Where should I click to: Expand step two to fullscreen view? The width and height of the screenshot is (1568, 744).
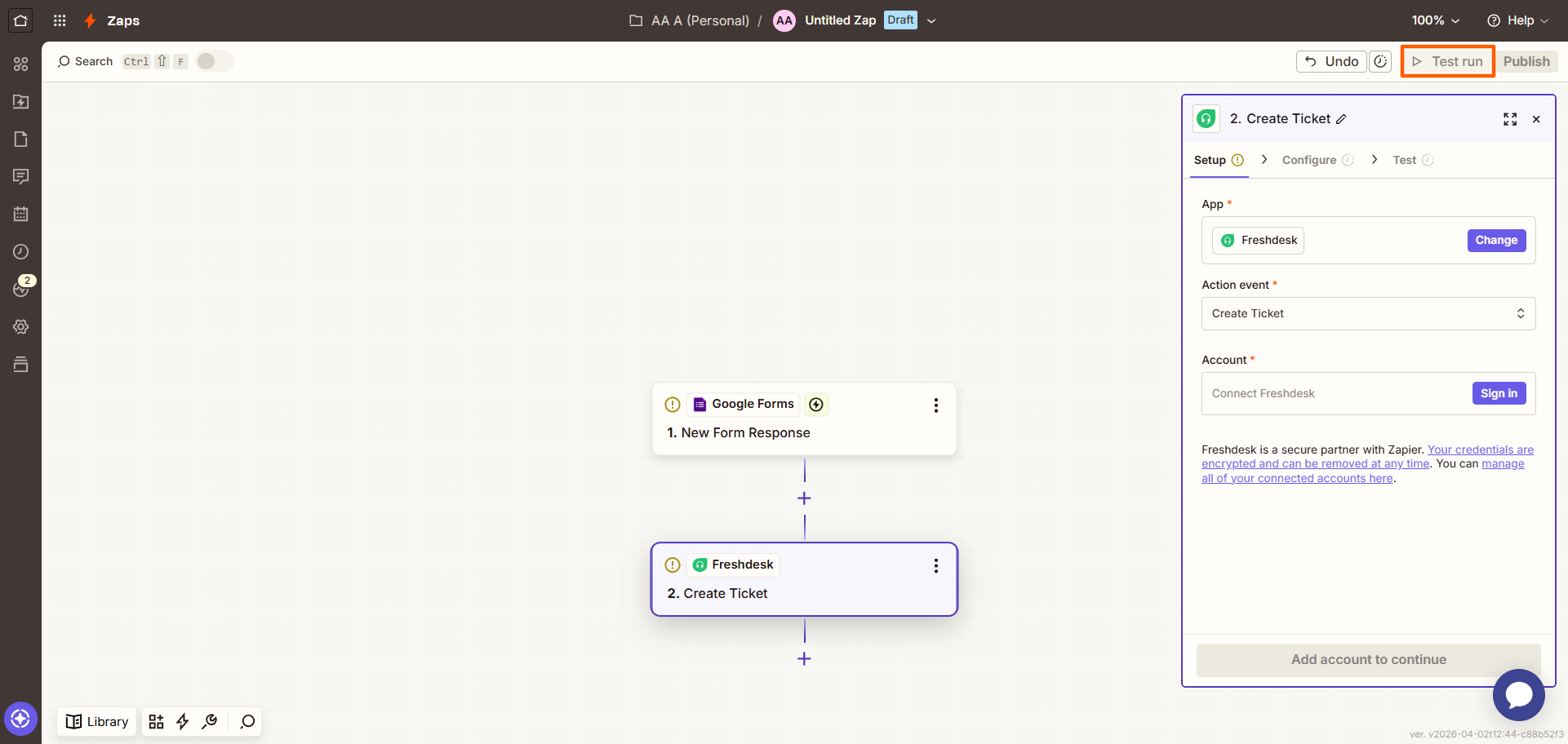coord(1510,118)
